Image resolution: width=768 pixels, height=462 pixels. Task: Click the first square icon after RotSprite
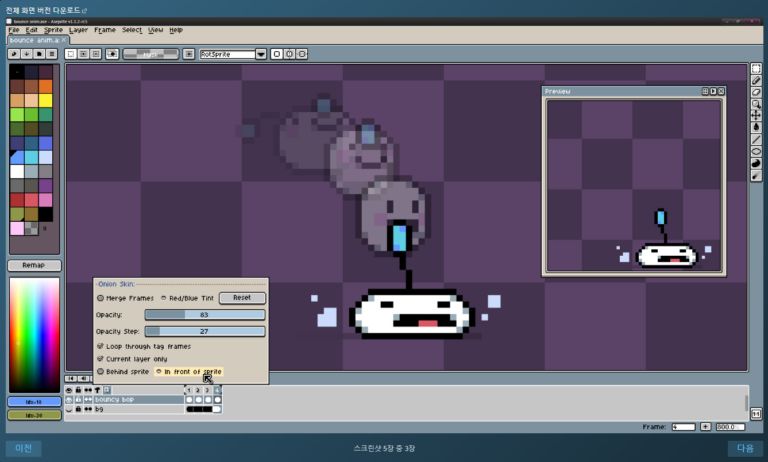tap(277, 54)
